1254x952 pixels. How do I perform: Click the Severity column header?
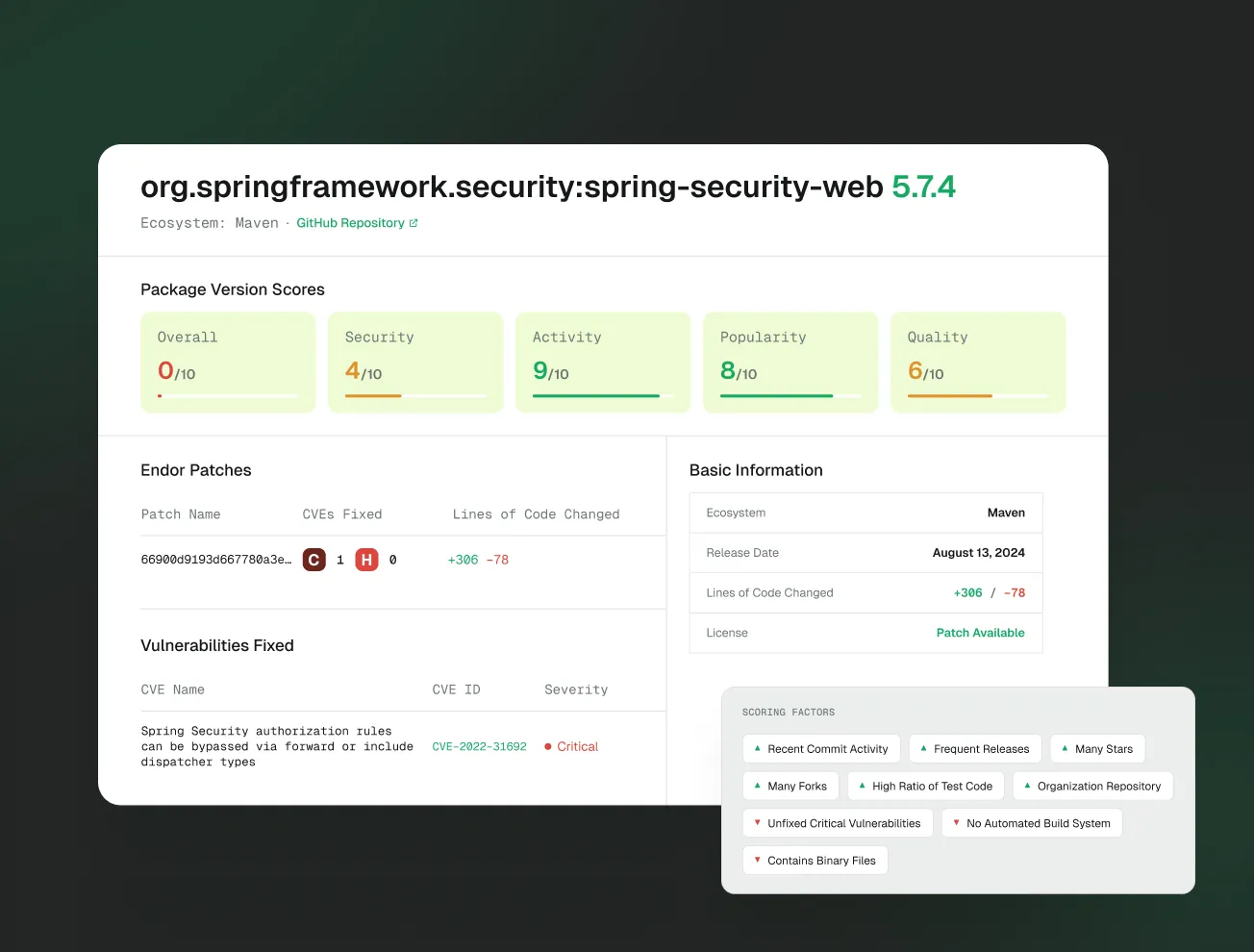(576, 689)
